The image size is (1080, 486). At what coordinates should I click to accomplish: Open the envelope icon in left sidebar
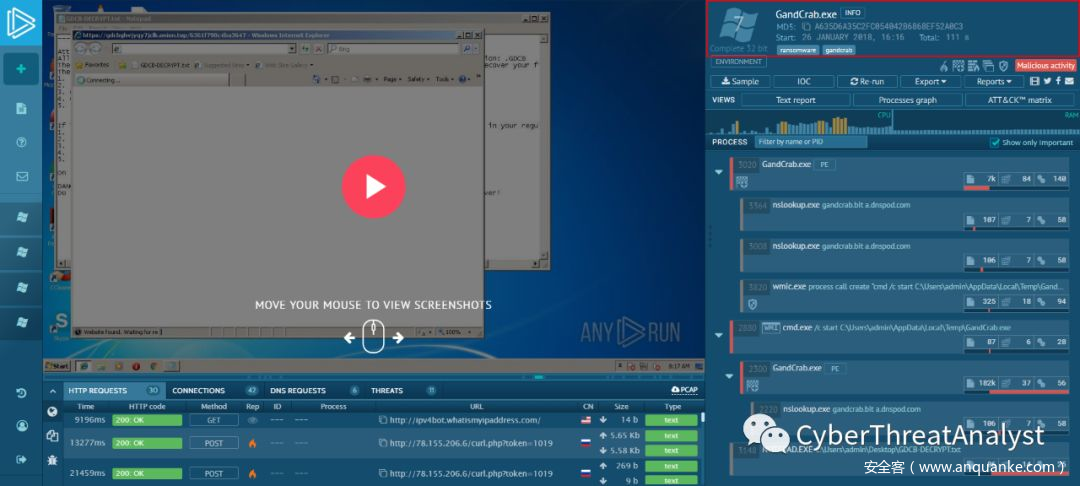(21, 176)
